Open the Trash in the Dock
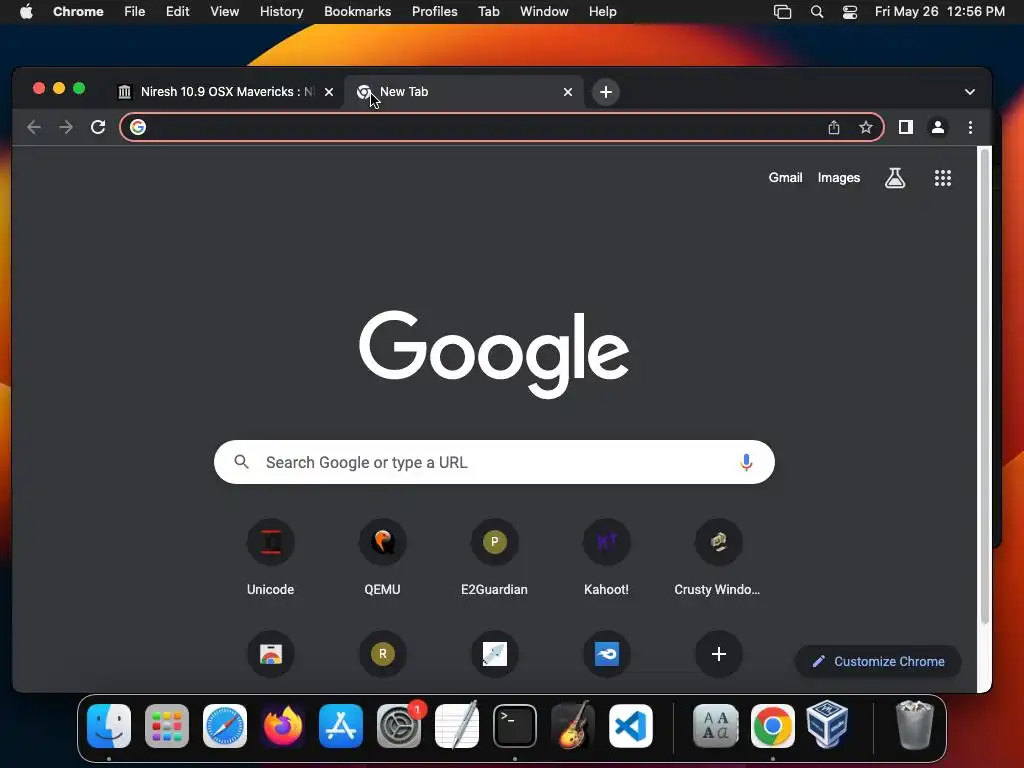 pyautogui.click(x=914, y=725)
